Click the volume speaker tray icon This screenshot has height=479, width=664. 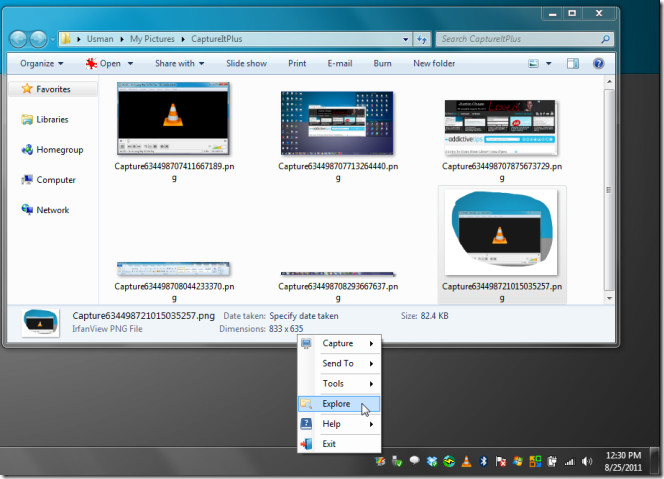[x=585, y=462]
